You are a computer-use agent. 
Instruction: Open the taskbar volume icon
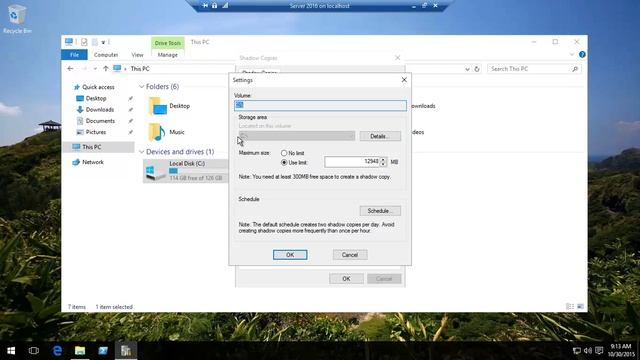(588, 351)
